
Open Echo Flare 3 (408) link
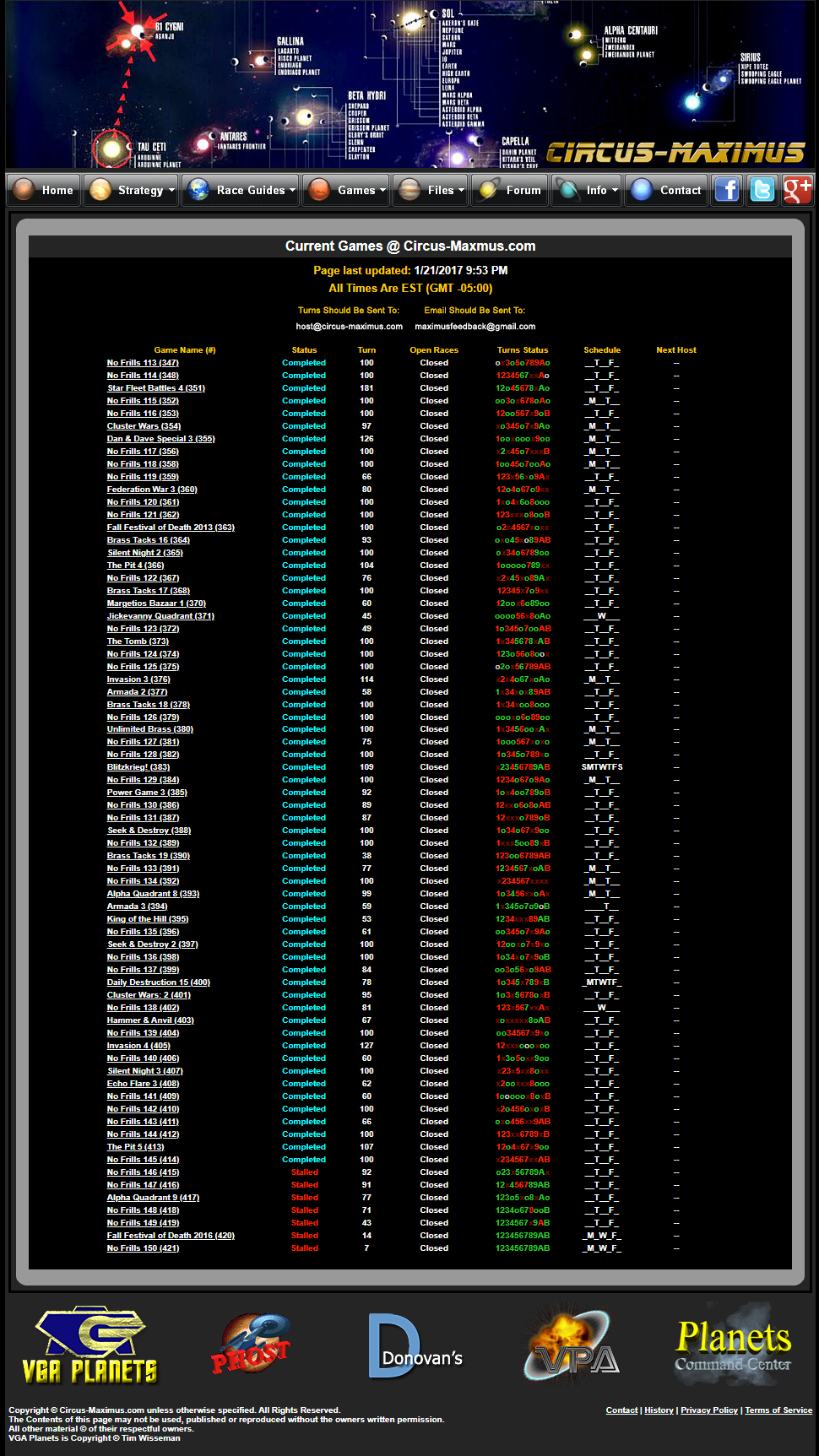(143, 1084)
